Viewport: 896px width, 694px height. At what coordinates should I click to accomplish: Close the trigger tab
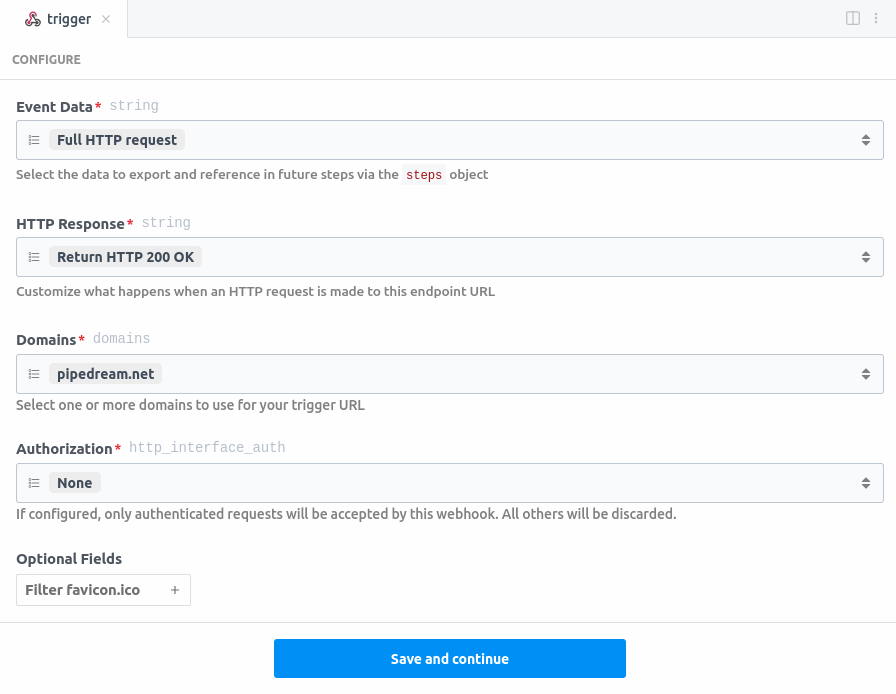106,18
